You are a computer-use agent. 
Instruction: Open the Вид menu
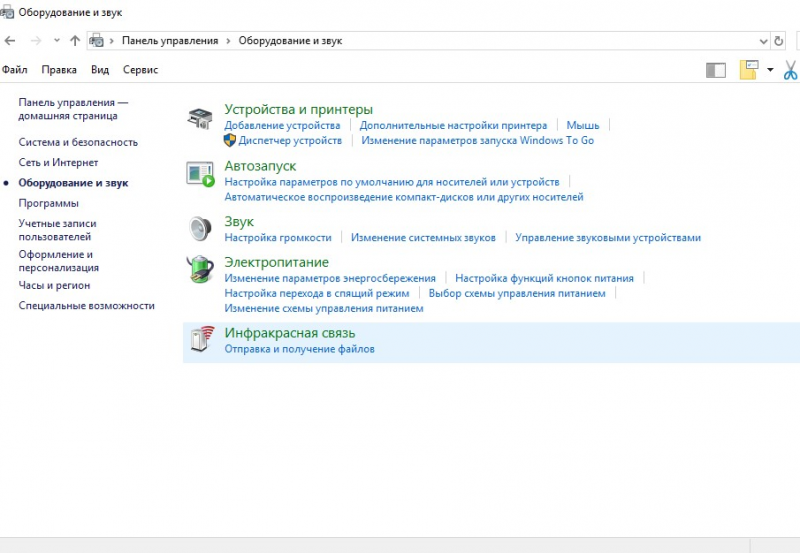(x=100, y=70)
